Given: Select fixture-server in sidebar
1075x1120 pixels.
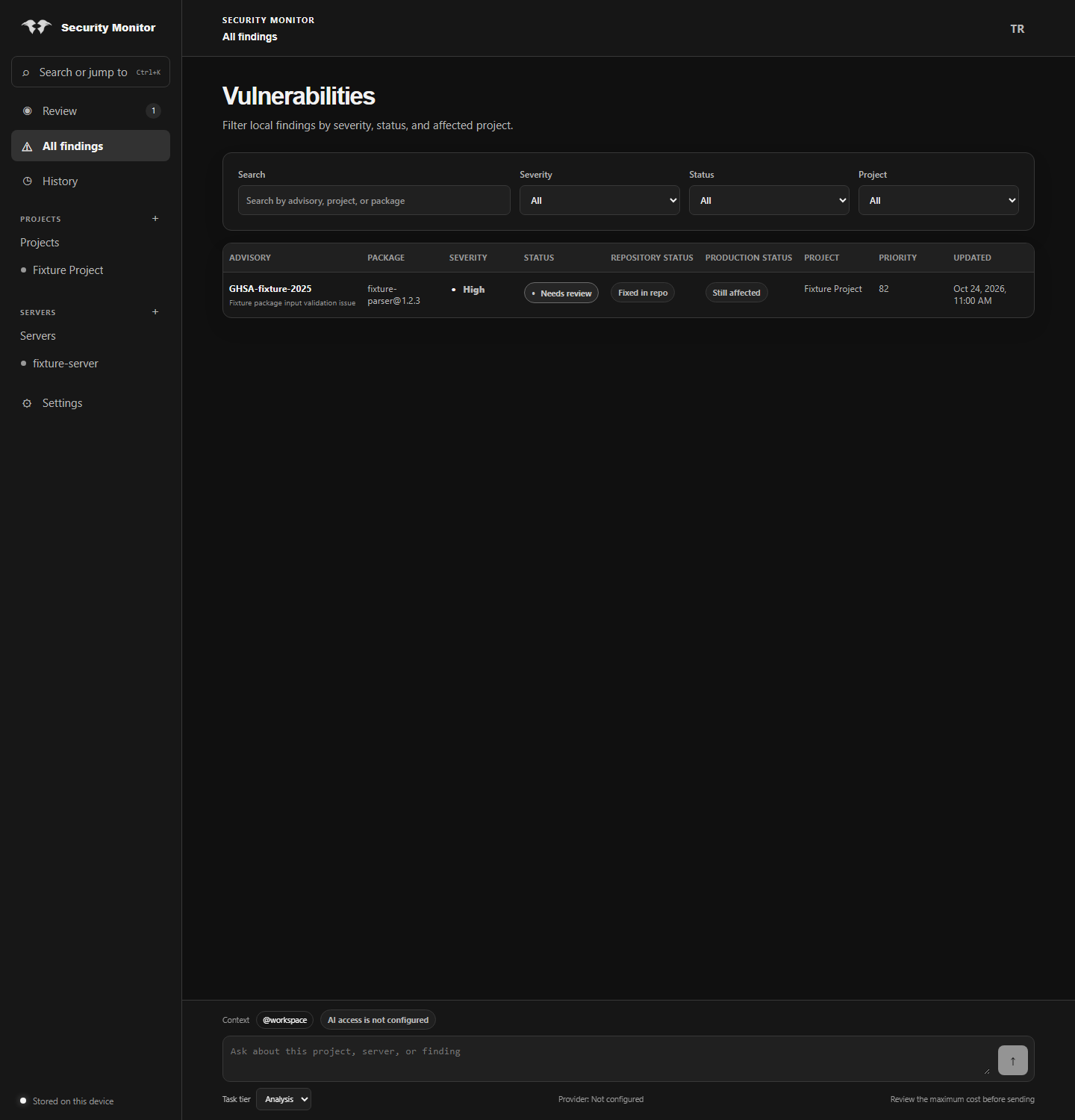Looking at the screenshot, I should click(66, 364).
